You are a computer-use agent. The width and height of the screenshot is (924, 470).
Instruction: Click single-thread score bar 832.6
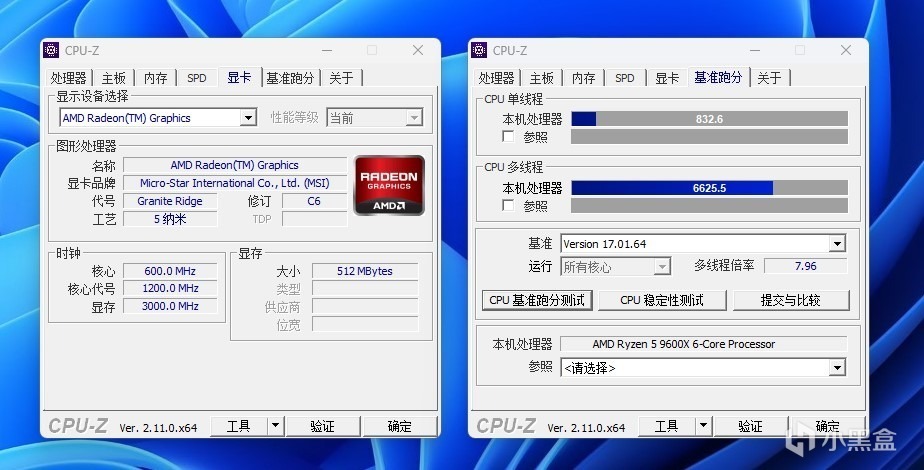(x=710, y=119)
